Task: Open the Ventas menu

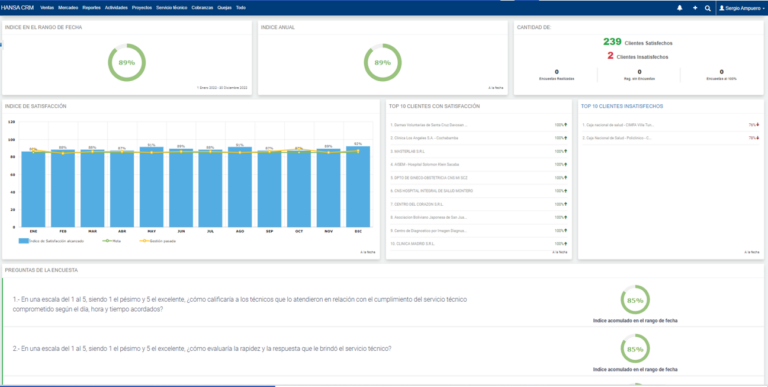Action: 47,8
